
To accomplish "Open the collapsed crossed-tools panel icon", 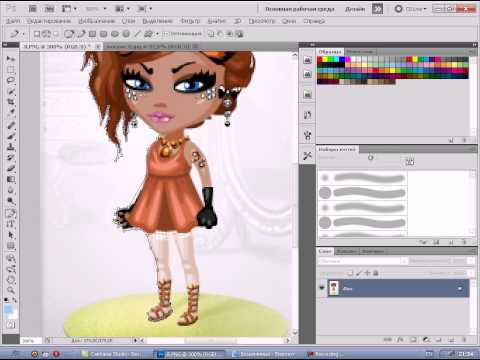I will tap(307, 155).
